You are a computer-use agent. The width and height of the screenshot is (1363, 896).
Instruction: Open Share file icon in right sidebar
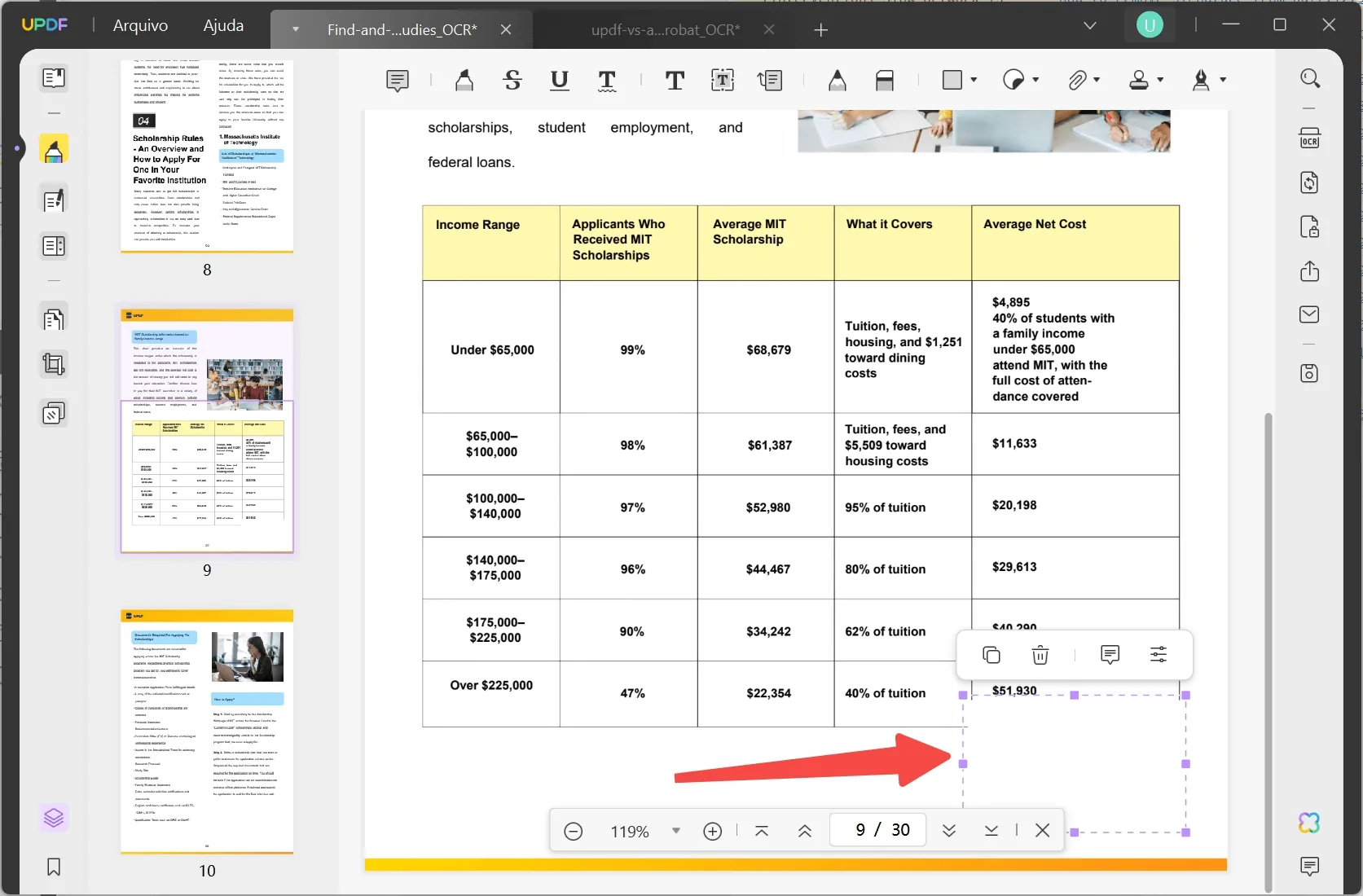point(1310,271)
